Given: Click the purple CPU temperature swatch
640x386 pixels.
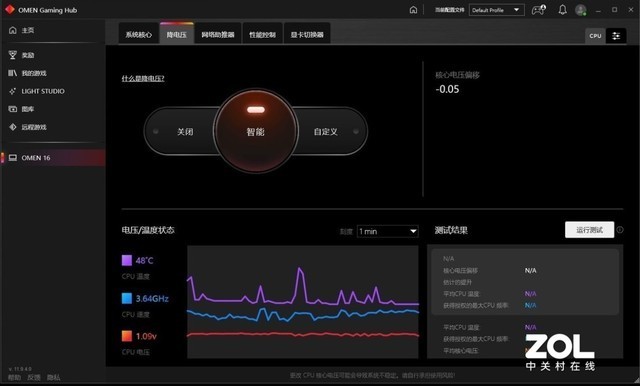Looking at the screenshot, I should coord(127,260).
